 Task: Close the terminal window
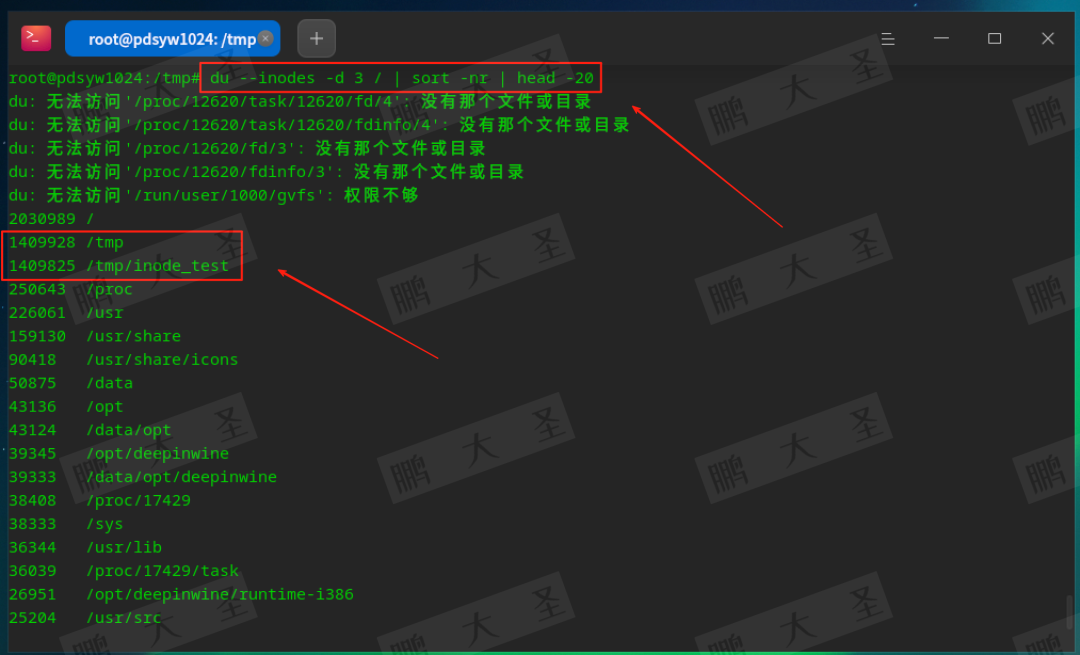coord(1047,39)
